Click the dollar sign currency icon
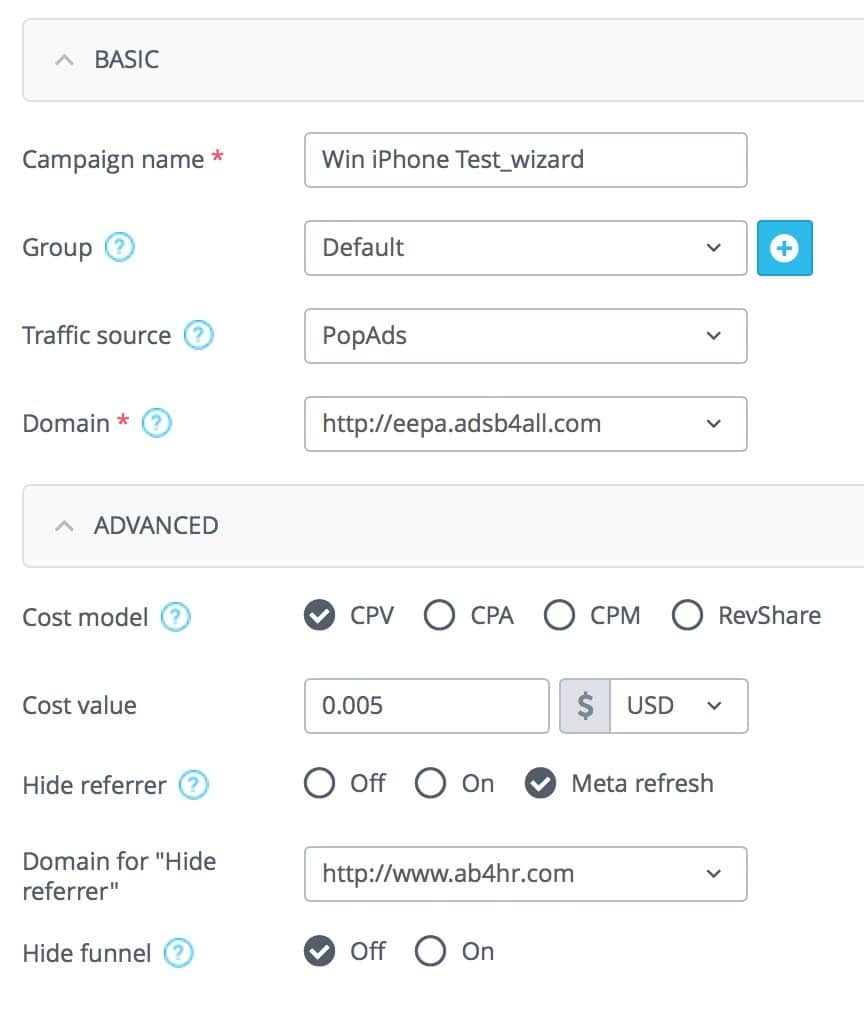Image resolution: width=864 pixels, height=1012 pixels. coord(583,705)
